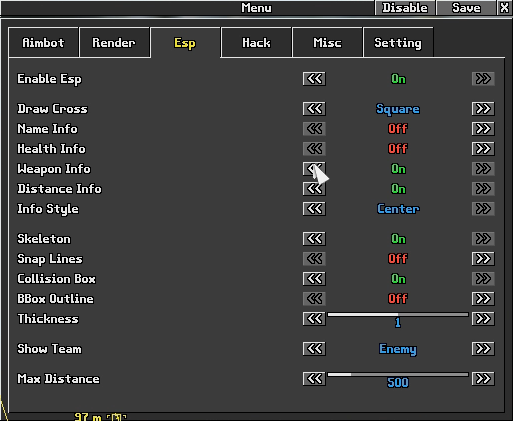Viewport: 513px width, 421px height.
Task: Toggle the Skeleton On value
Action: (x=398, y=239)
